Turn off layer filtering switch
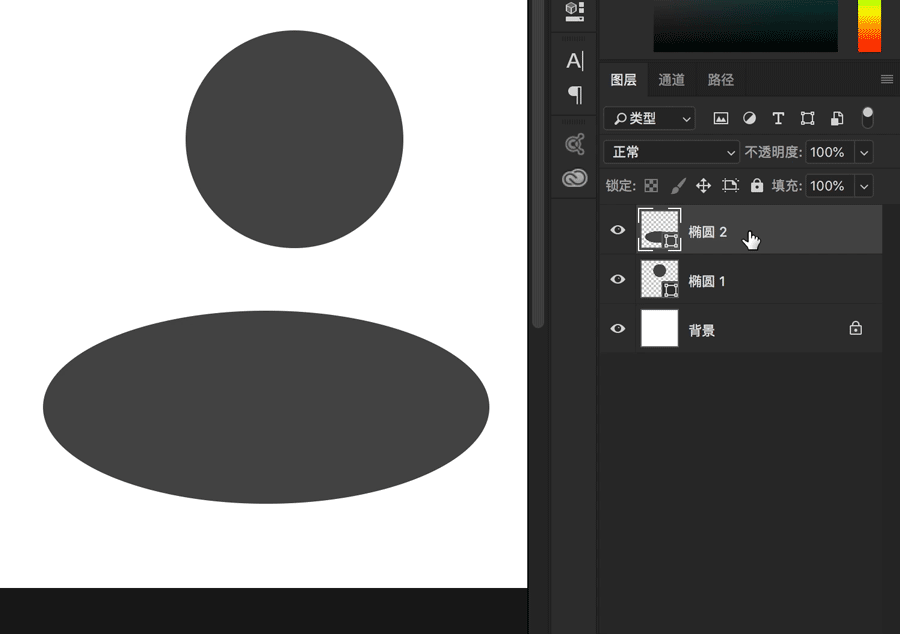The image size is (900, 634). [867, 117]
